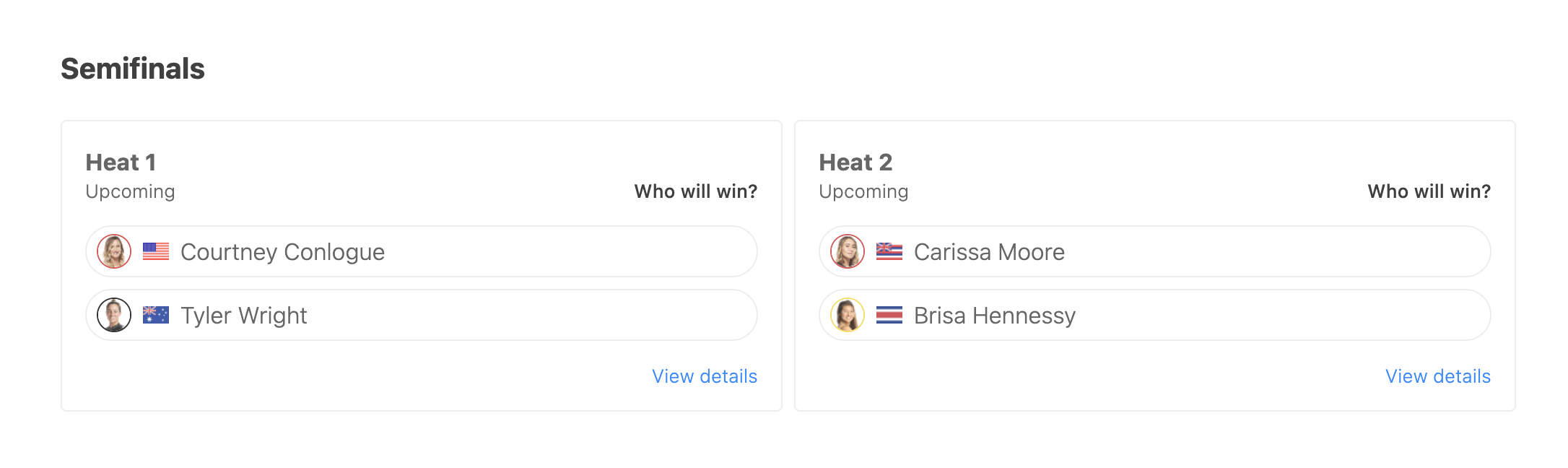Click the Heat 1 card title
The width and height of the screenshot is (1568, 468).
(x=121, y=162)
